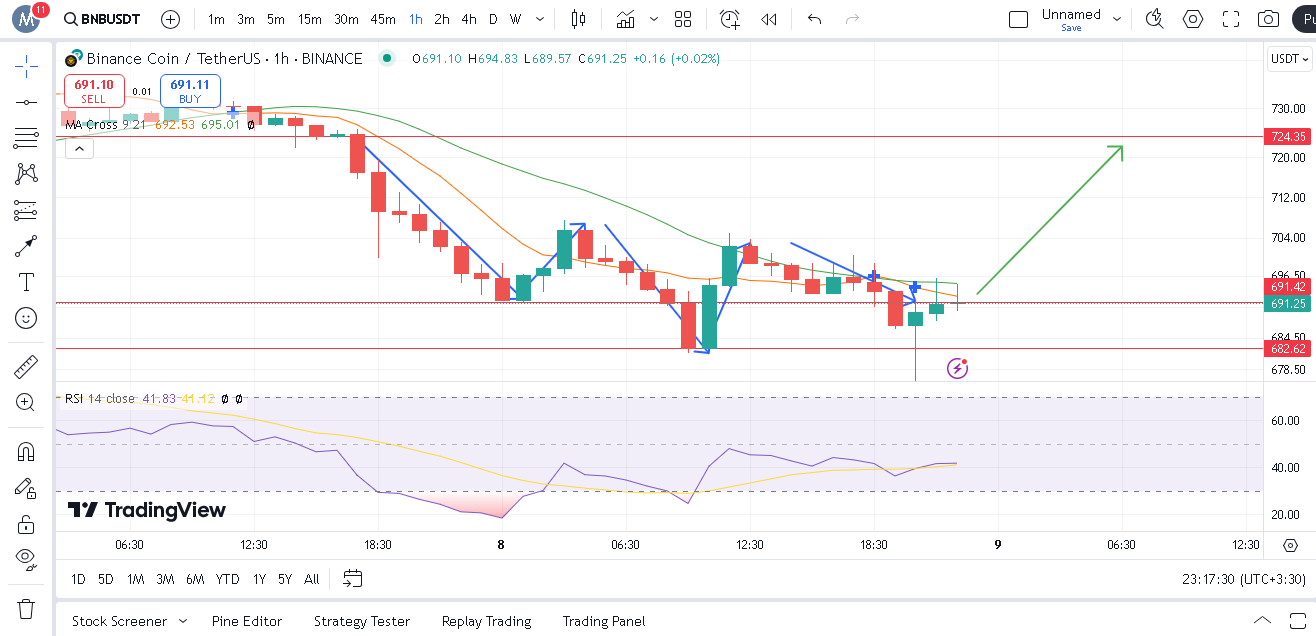Switch to 15m timeframe
Image resolution: width=1316 pixels, height=636 pixels.
pyautogui.click(x=310, y=19)
